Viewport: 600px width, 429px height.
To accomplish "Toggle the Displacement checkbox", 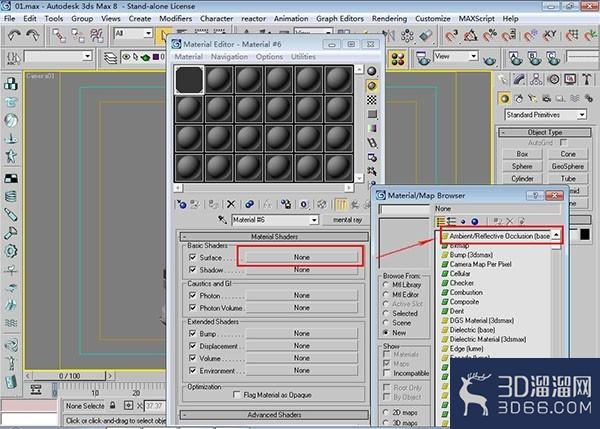I will 192,346.
